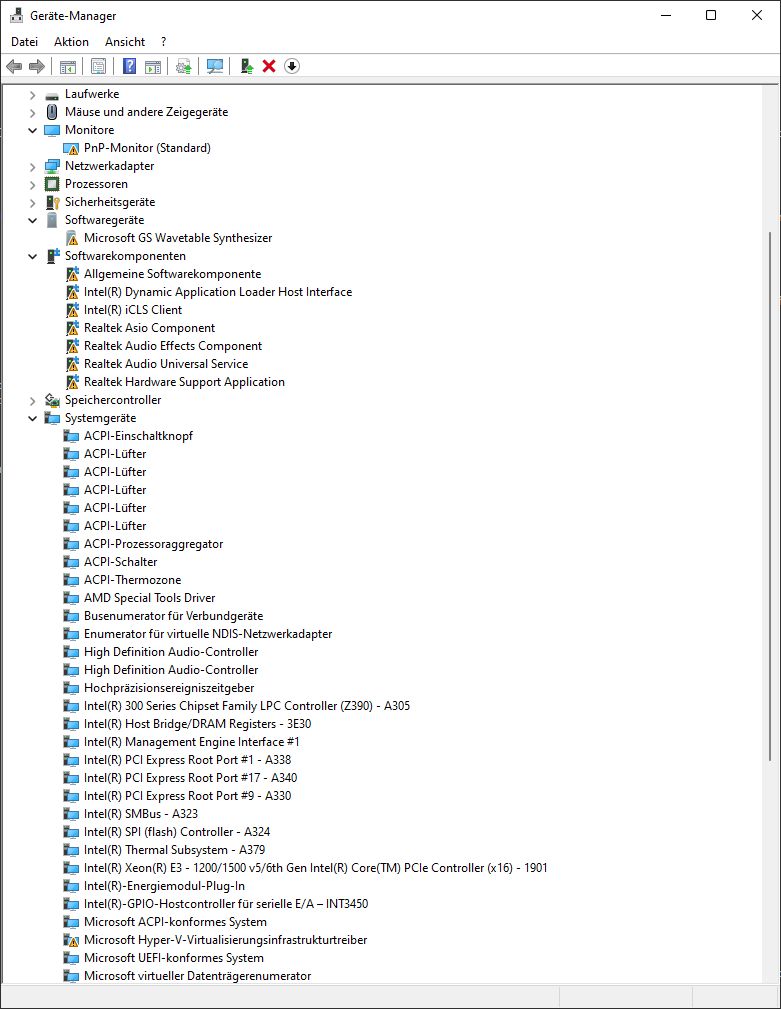
Task: Select Realtek Hardware Support Application
Action: (184, 382)
